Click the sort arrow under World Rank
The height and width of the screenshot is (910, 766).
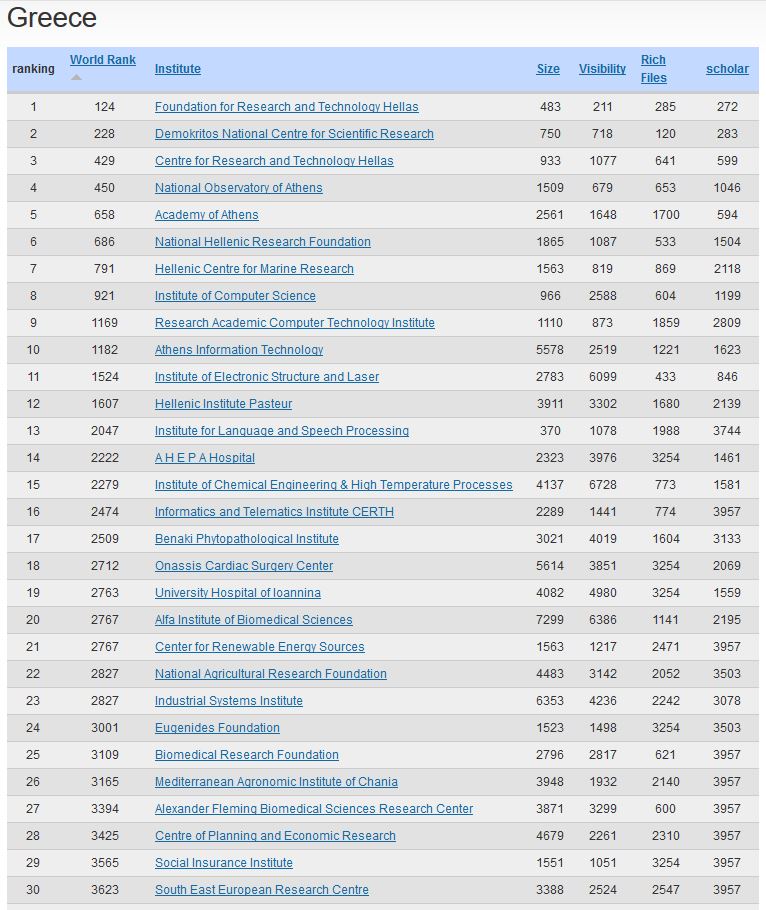(76, 78)
